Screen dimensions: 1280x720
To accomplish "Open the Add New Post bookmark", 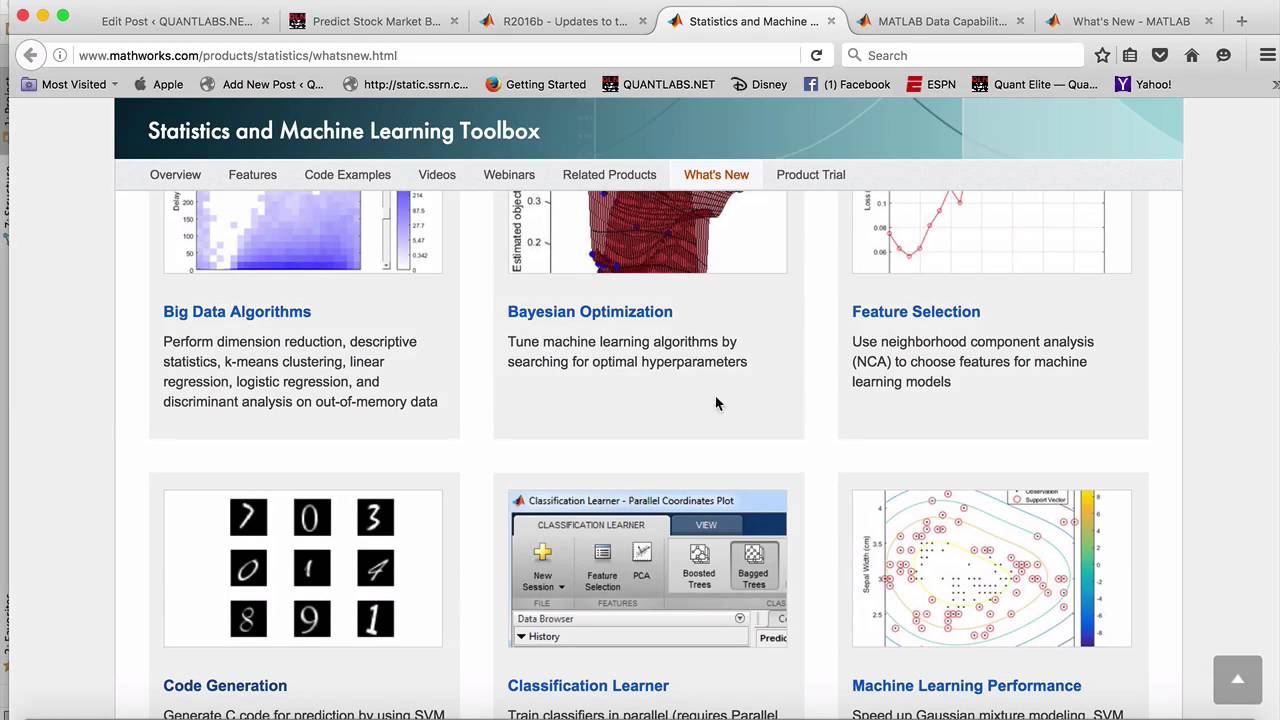I will (x=262, y=85).
